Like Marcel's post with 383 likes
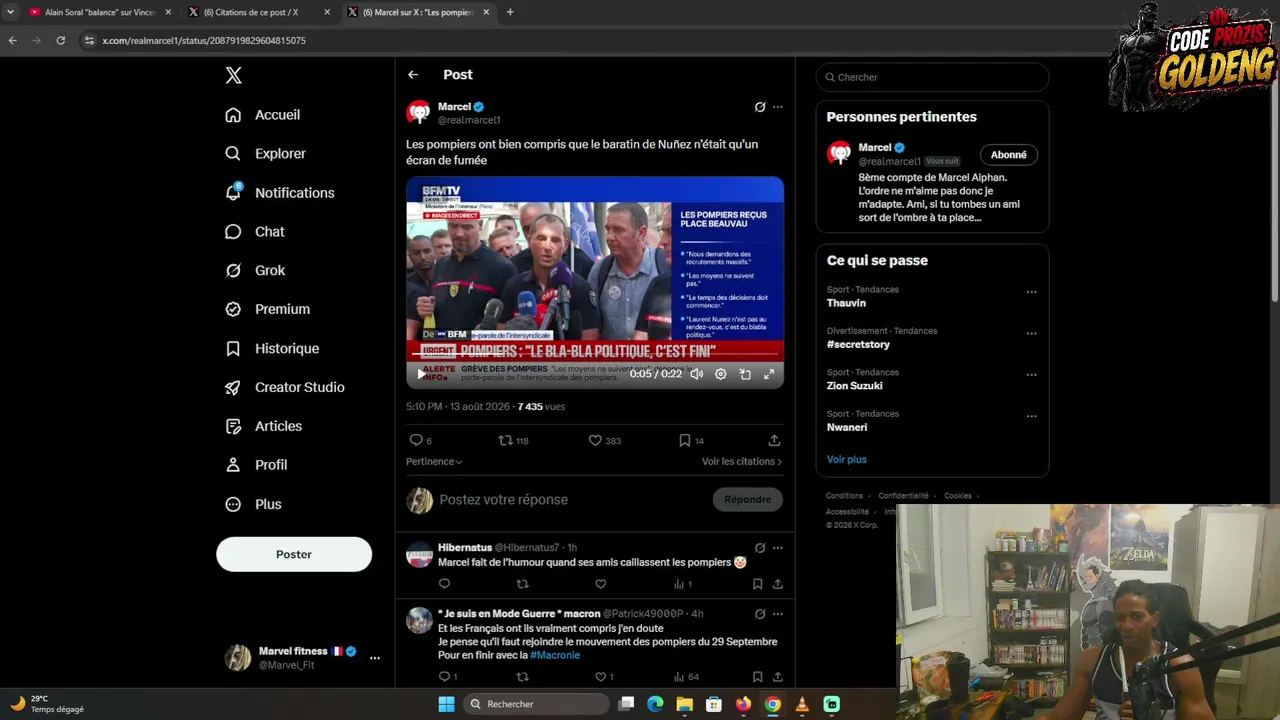1280x720 pixels. tap(595, 440)
